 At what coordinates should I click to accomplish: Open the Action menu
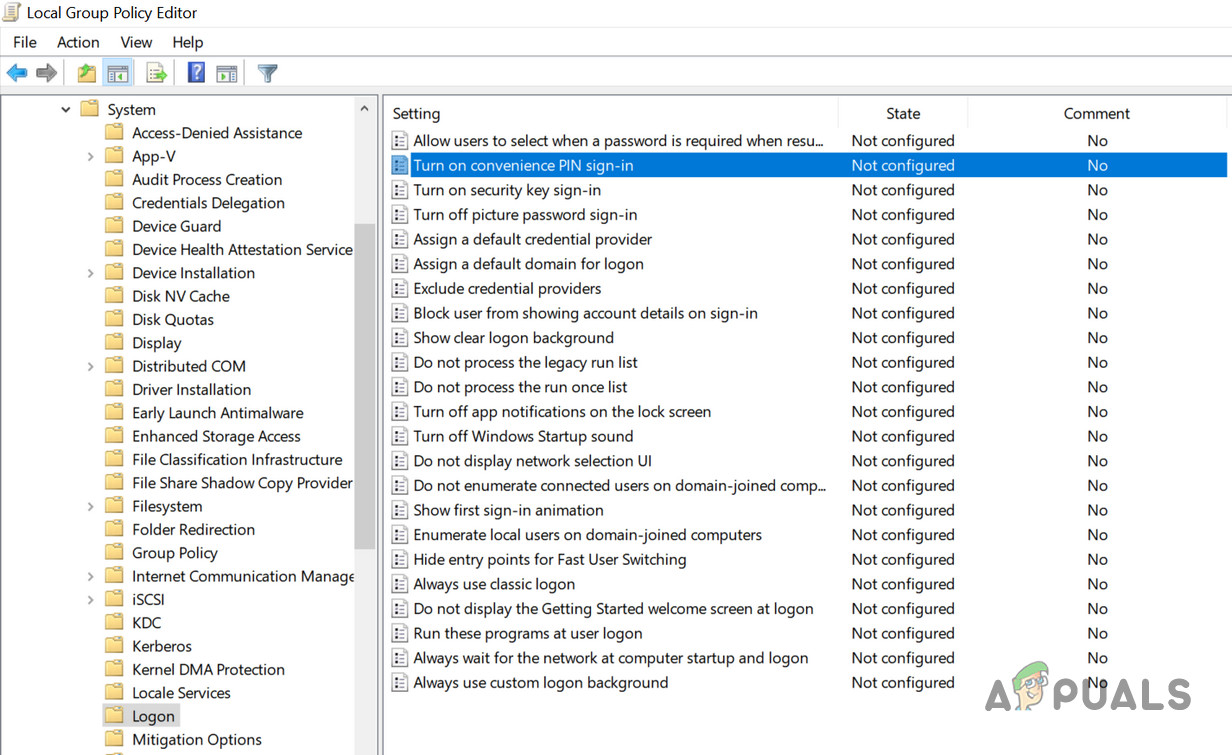pyautogui.click(x=78, y=42)
